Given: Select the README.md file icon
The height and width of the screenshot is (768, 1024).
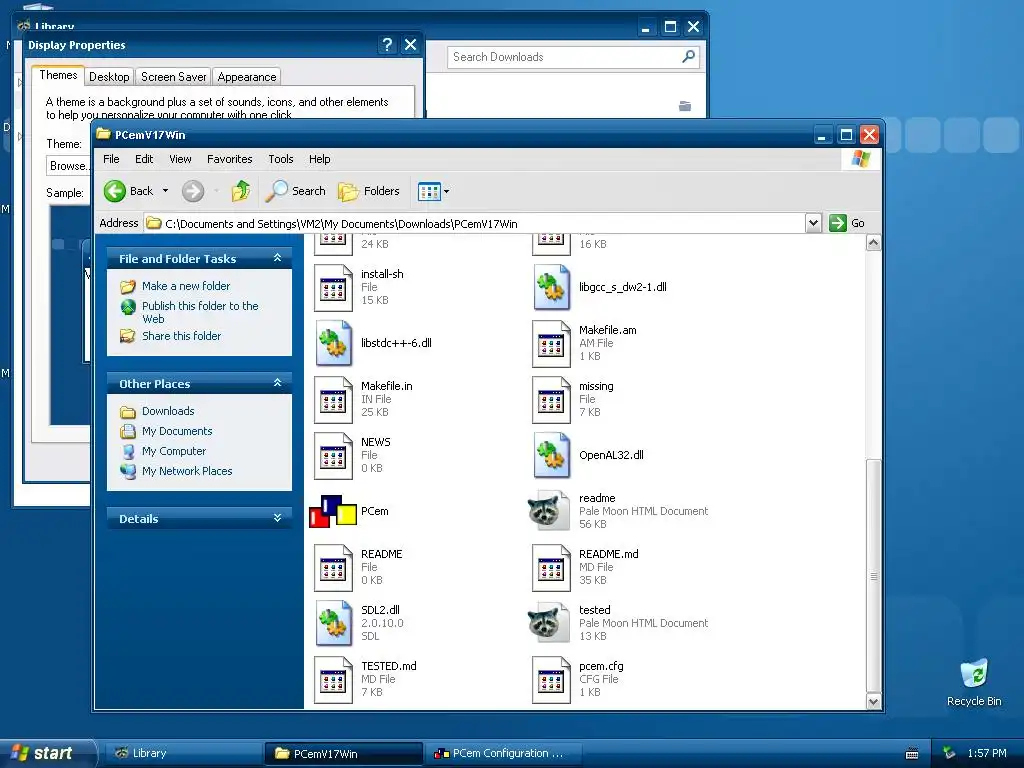Looking at the screenshot, I should tap(552, 568).
